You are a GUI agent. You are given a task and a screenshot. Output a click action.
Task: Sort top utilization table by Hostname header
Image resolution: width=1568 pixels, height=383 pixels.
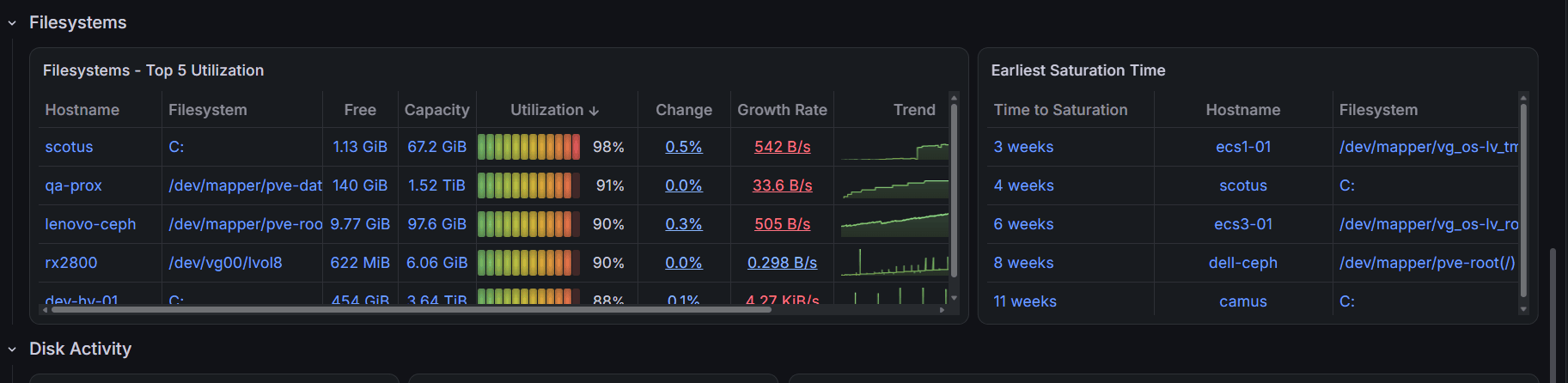pyautogui.click(x=82, y=110)
